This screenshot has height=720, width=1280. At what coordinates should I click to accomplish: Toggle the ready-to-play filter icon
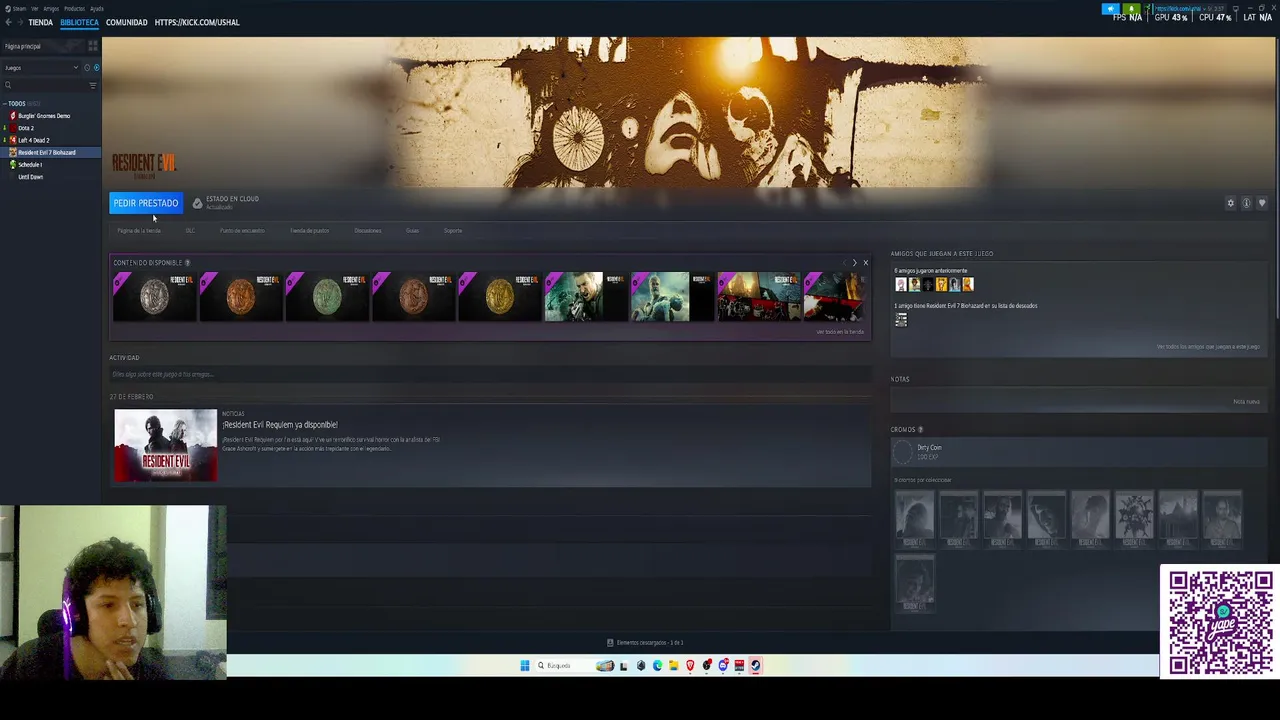pyautogui.click(x=96, y=68)
